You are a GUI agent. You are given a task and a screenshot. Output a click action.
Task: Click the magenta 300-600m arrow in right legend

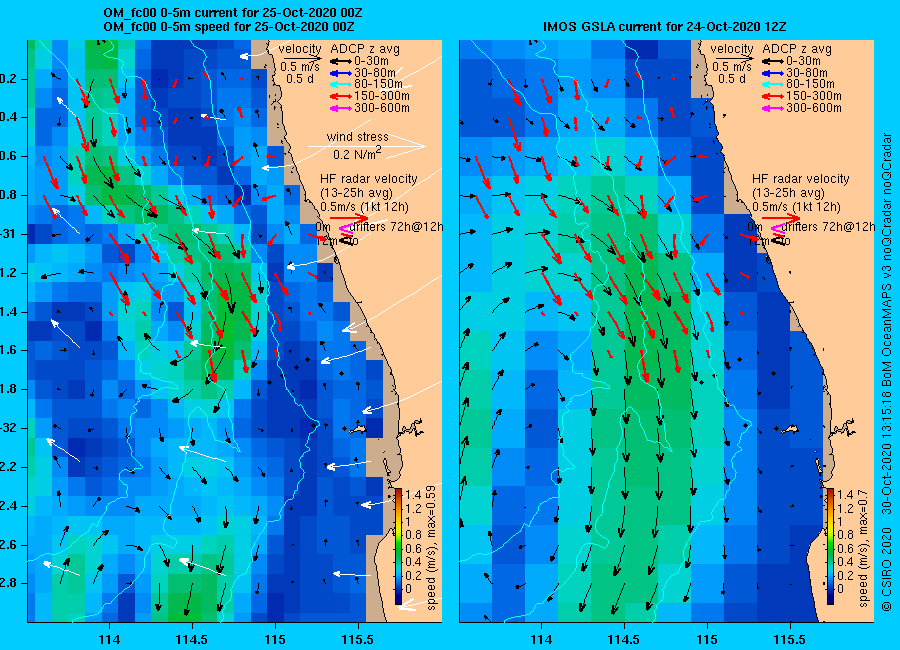click(x=772, y=108)
